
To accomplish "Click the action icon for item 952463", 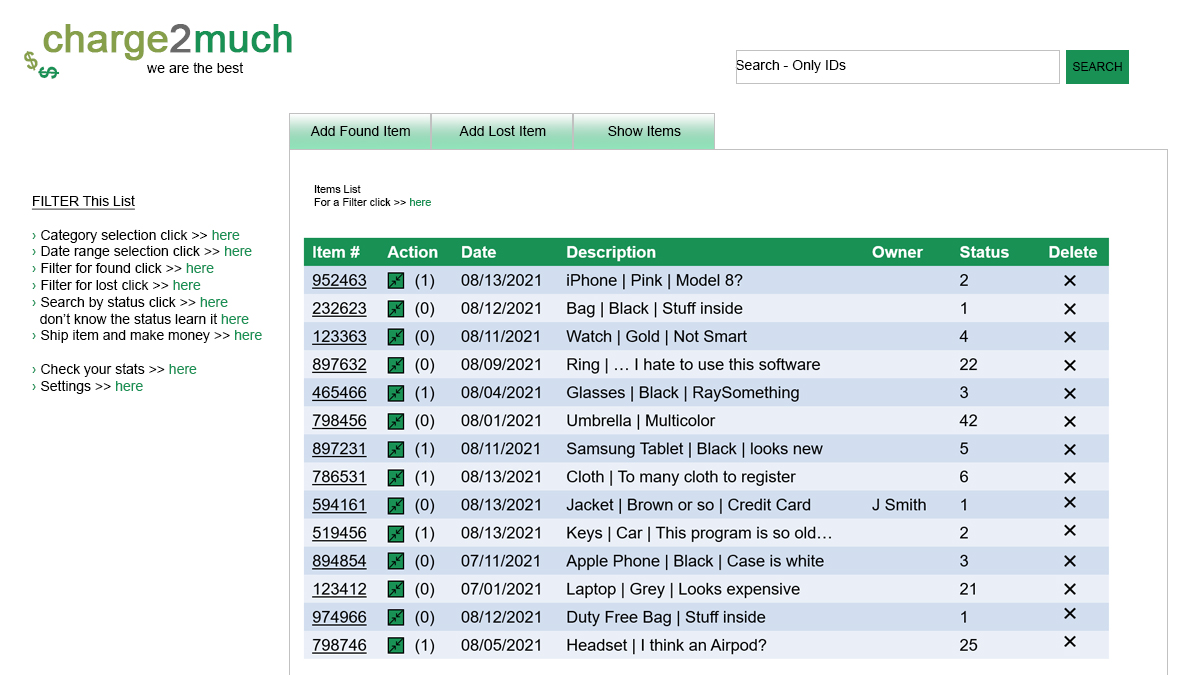I will click(x=396, y=281).
